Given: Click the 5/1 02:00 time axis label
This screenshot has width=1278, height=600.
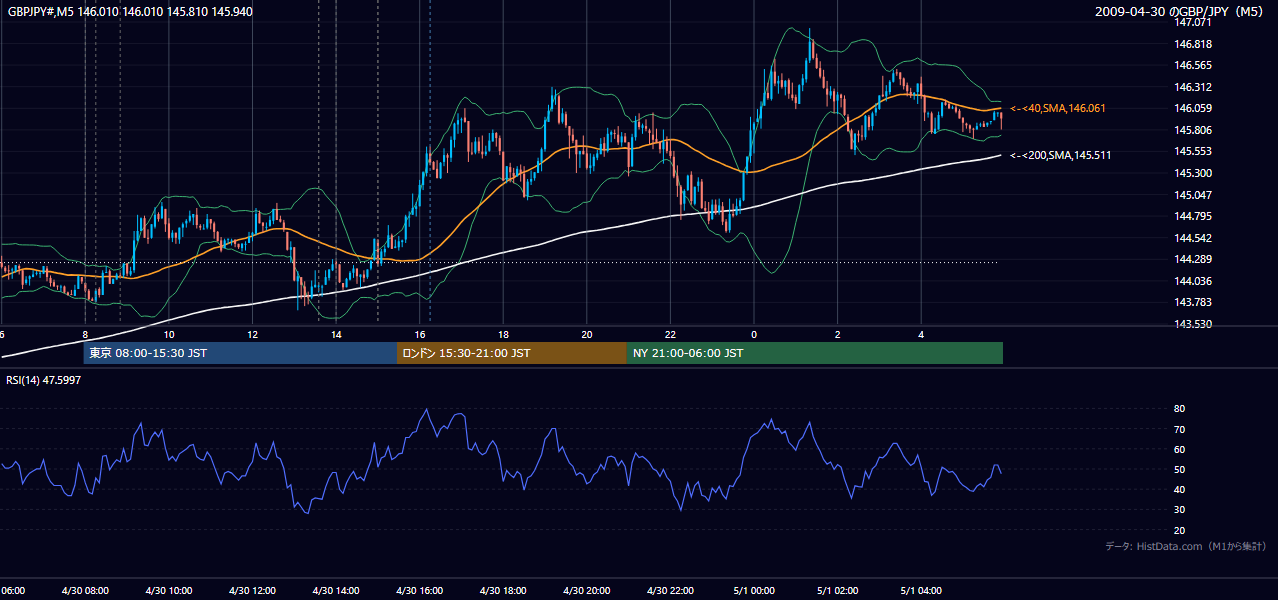Looking at the screenshot, I should tap(838, 591).
